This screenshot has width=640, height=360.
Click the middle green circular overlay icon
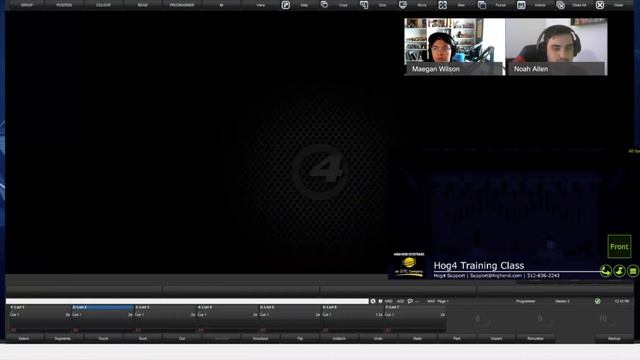619,271
